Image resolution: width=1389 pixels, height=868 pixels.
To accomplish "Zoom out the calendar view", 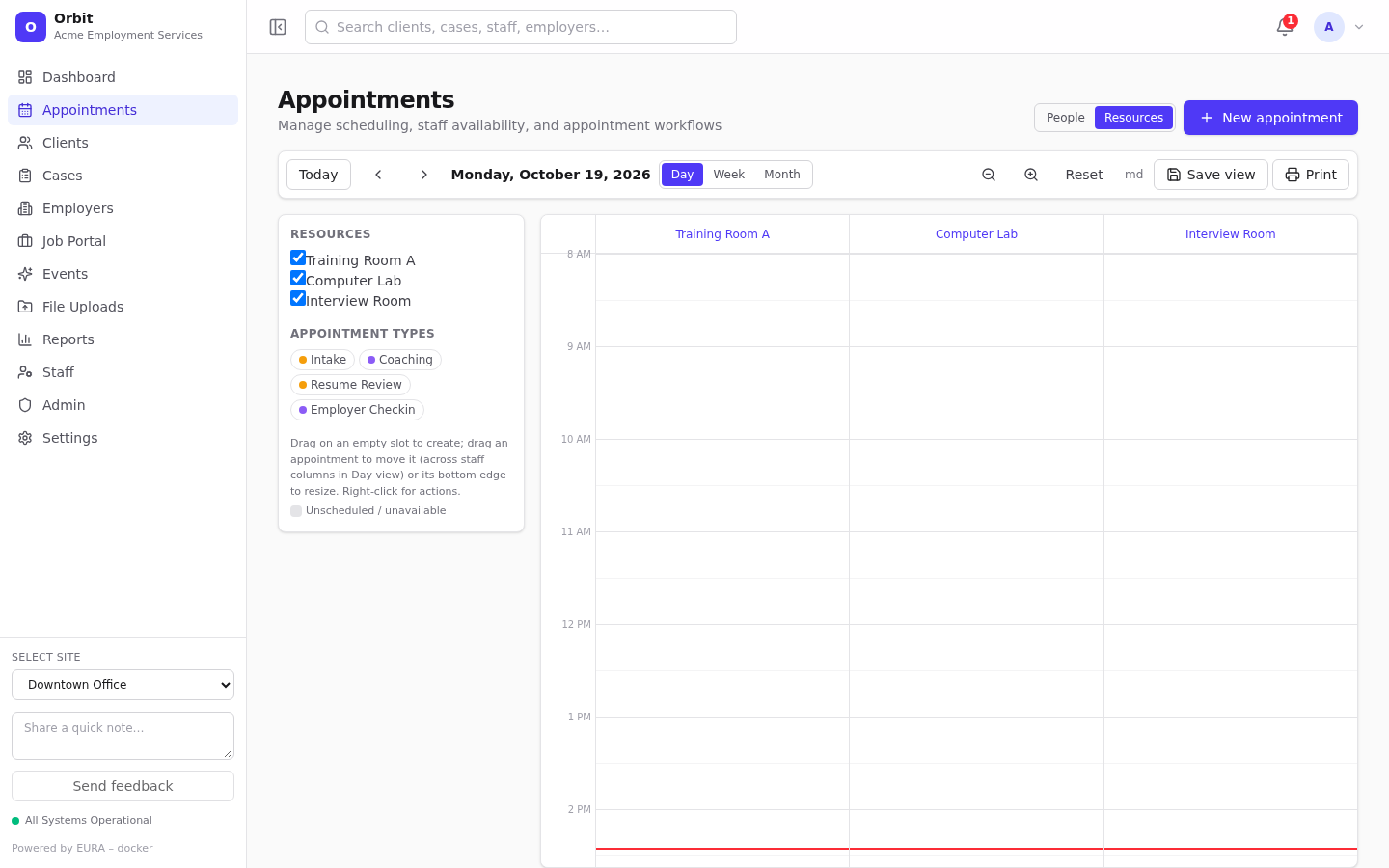I will click(x=989, y=175).
